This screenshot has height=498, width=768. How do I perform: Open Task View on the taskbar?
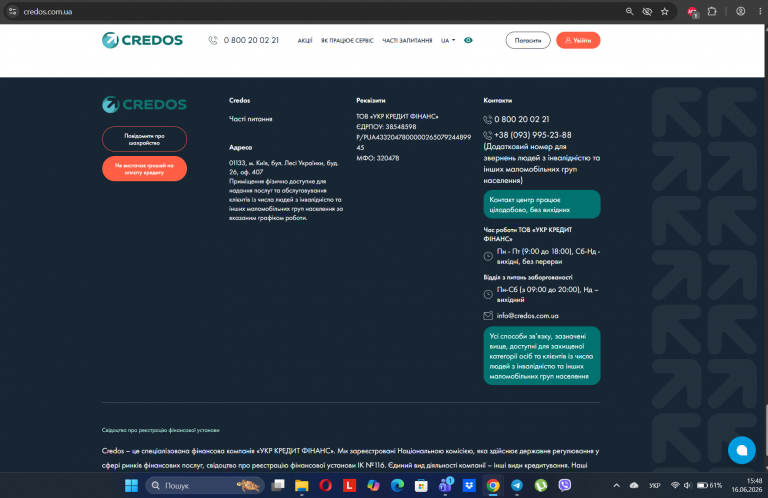(x=278, y=485)
